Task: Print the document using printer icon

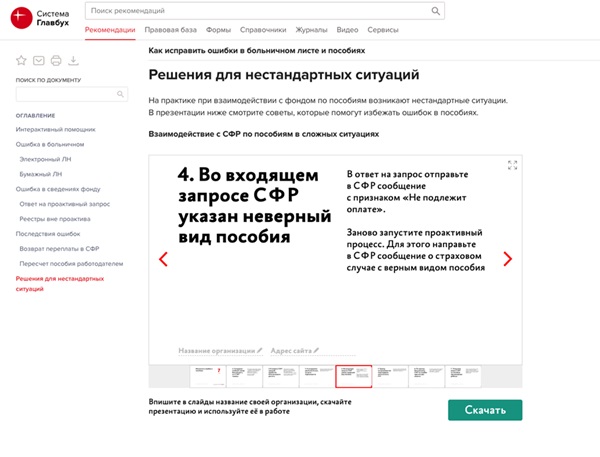Action: click(x=56, y=60)
